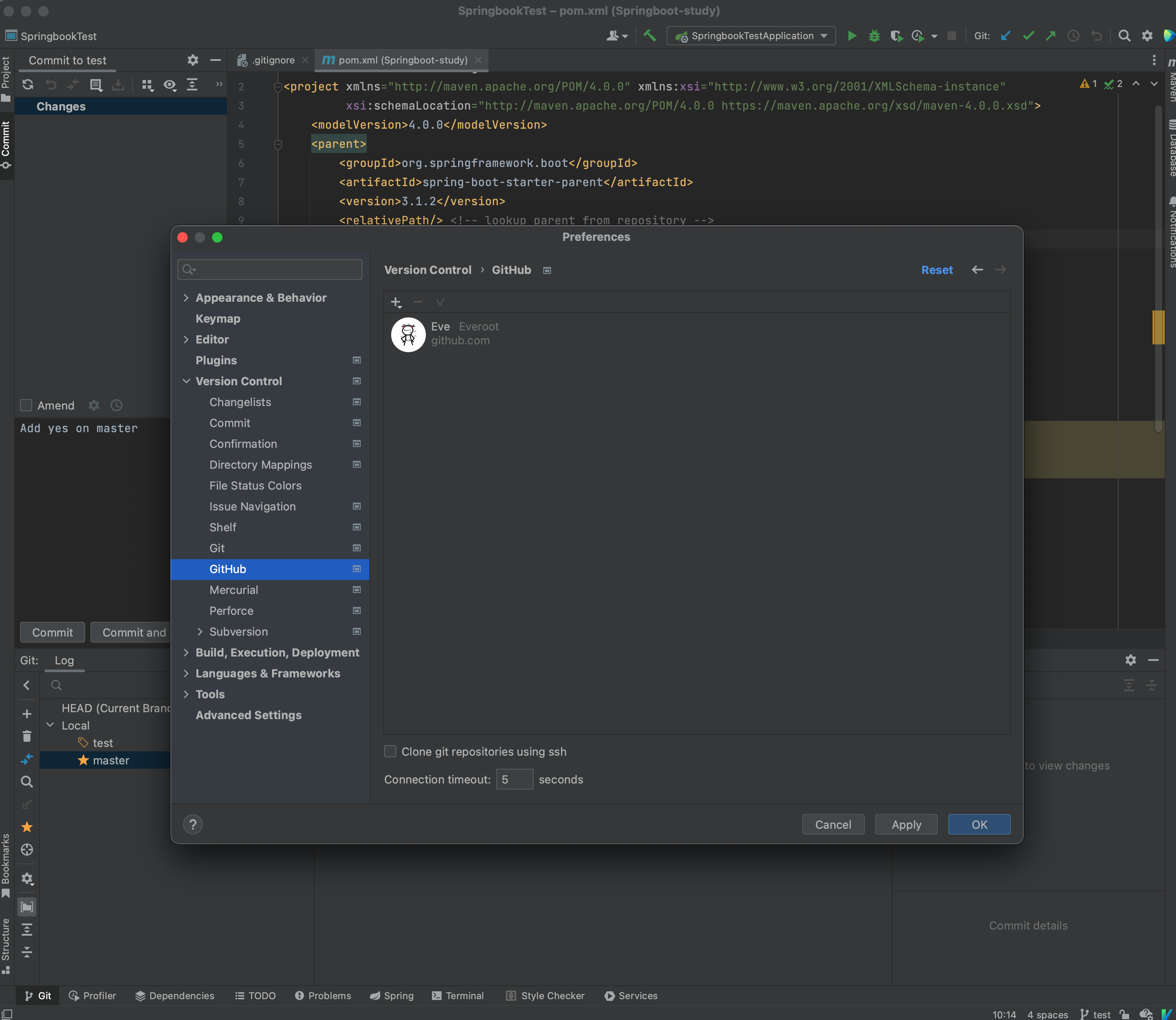
Task: Collapse the Version Control group
Action: tap(186, 381)
